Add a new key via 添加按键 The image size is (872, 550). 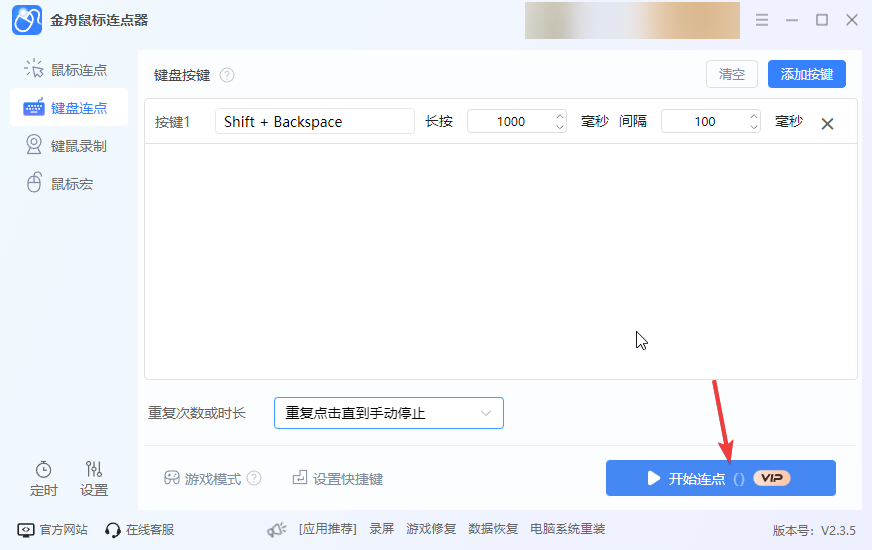(806, 74)
